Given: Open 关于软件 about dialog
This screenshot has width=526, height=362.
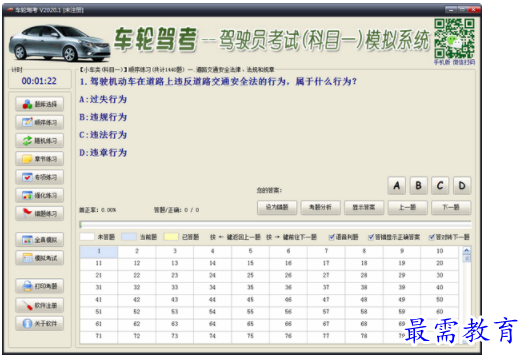Looking at the screenshot, I should coord(40,324).
